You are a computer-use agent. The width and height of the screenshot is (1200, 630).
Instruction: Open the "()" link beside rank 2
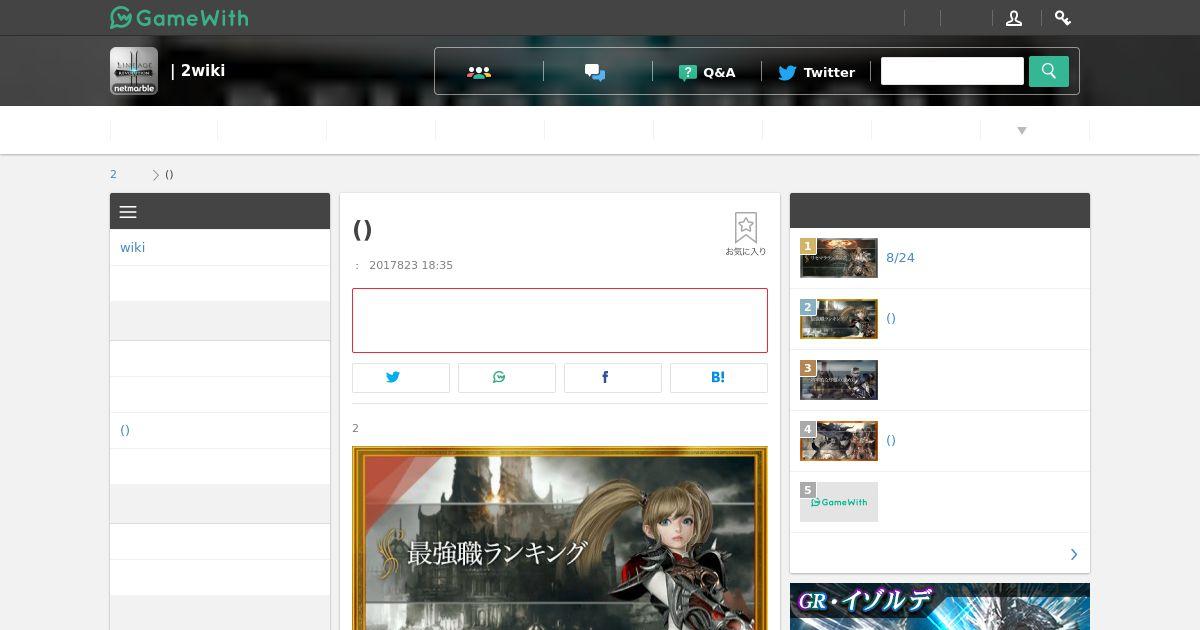891,318
